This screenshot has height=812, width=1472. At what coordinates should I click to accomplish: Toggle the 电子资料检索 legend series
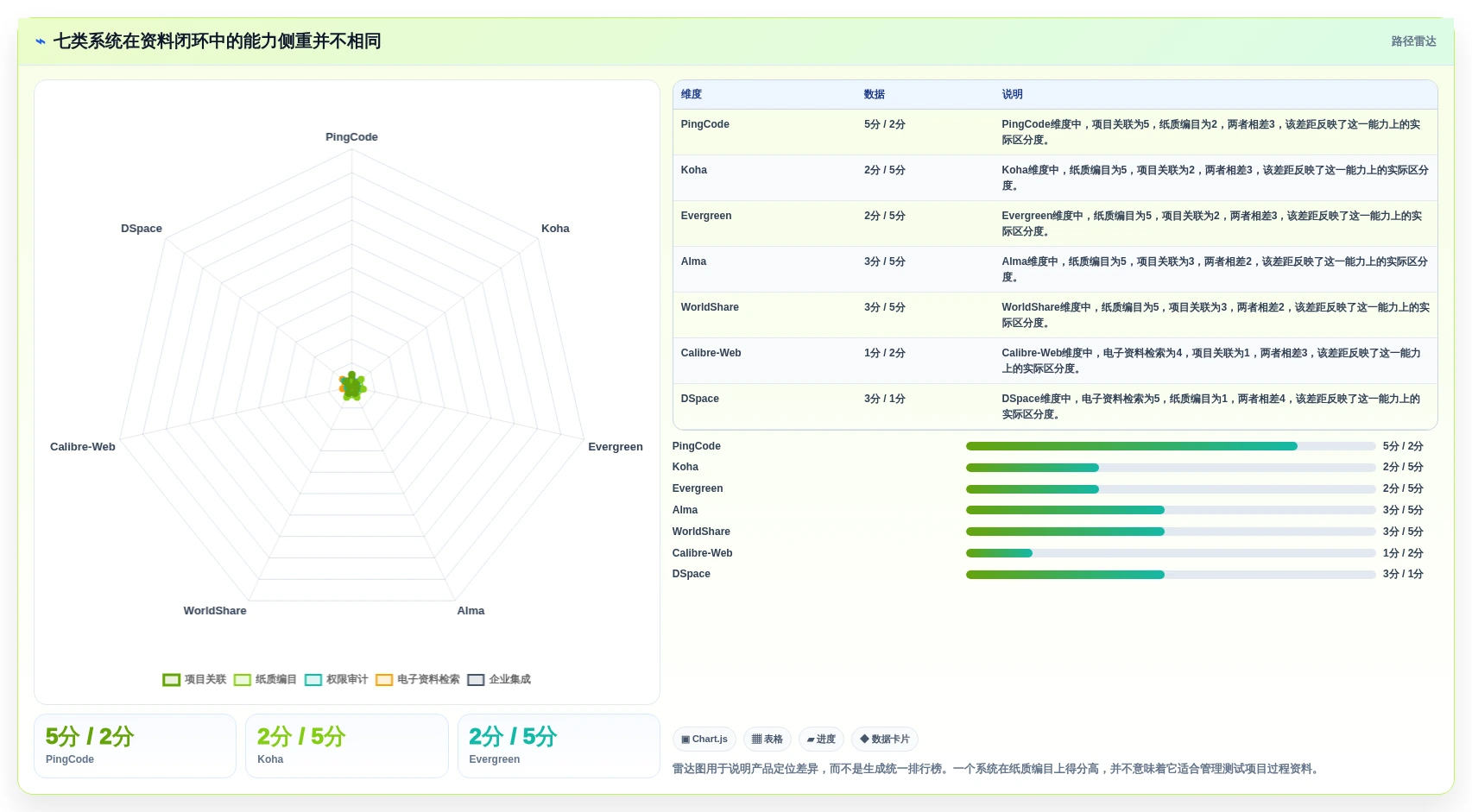click(x=418, y=680)
